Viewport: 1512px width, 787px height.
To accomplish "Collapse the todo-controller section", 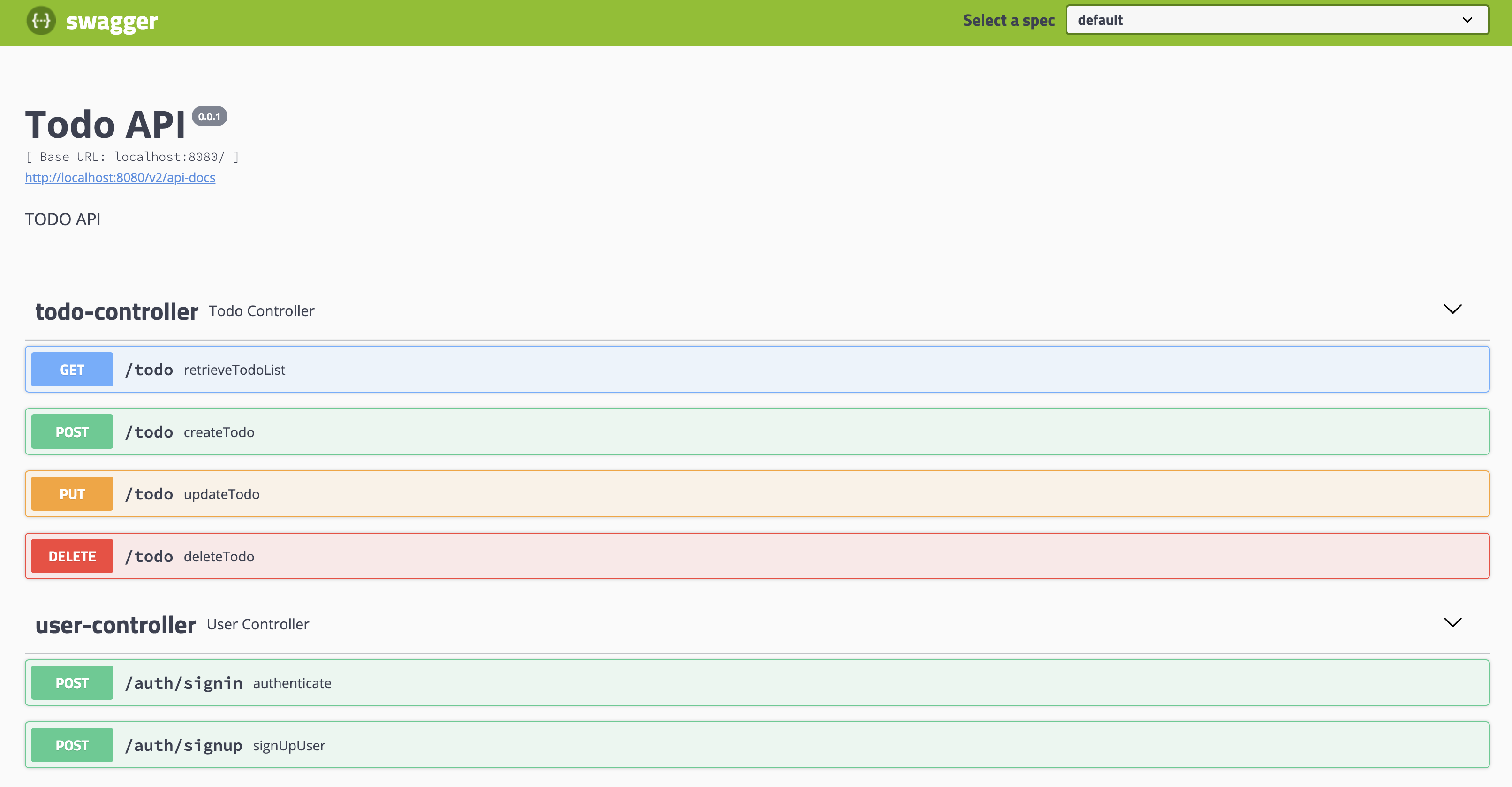I will [1453, 309].
